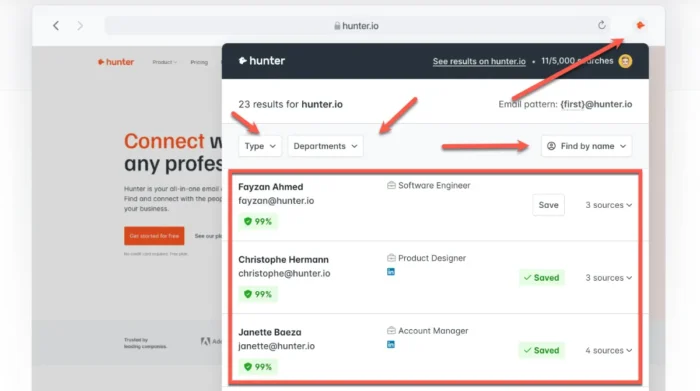Click the Hunter logo in the popup header

point(262,61)
